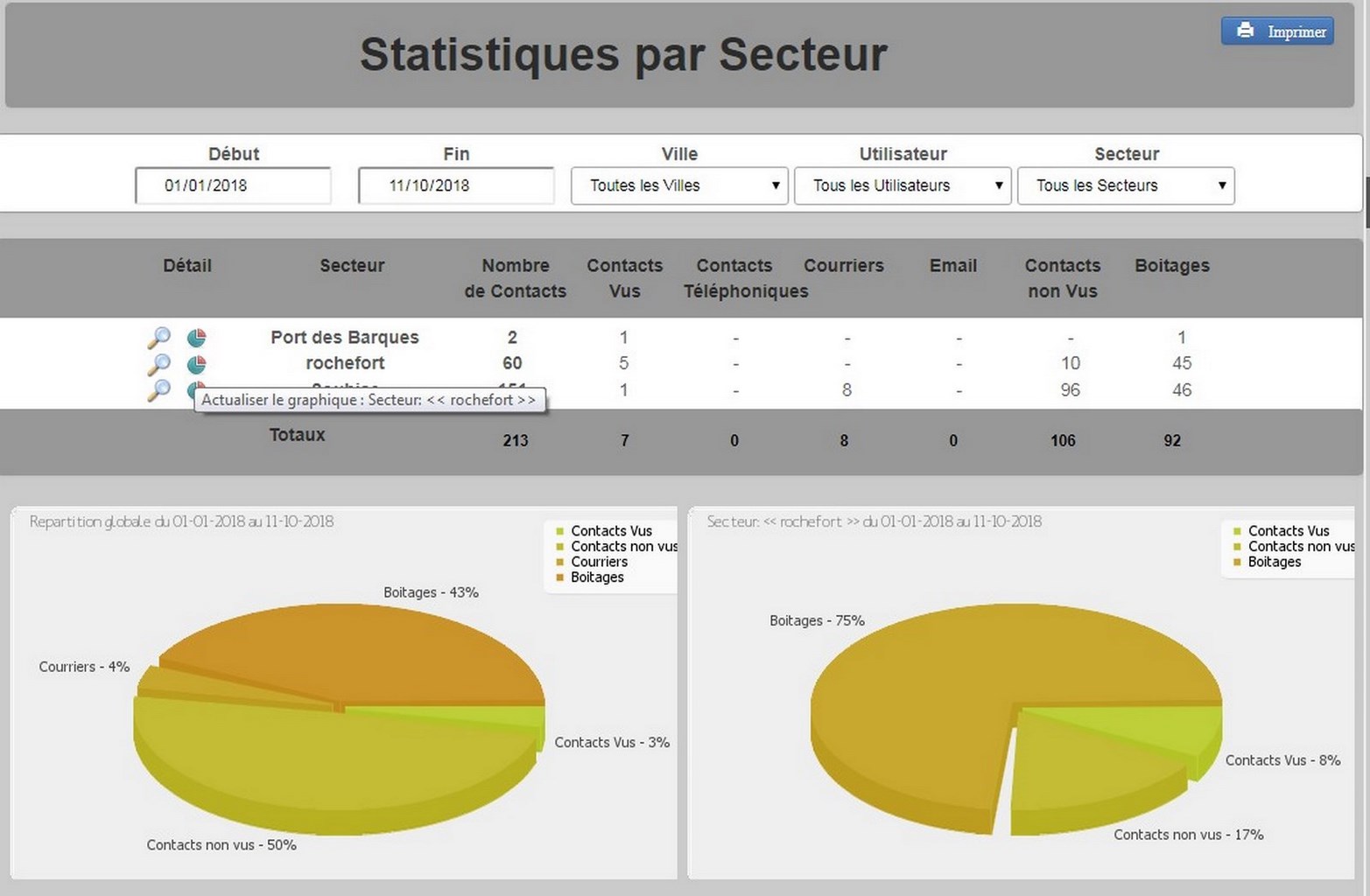Click the Boitages column header

1171,265
